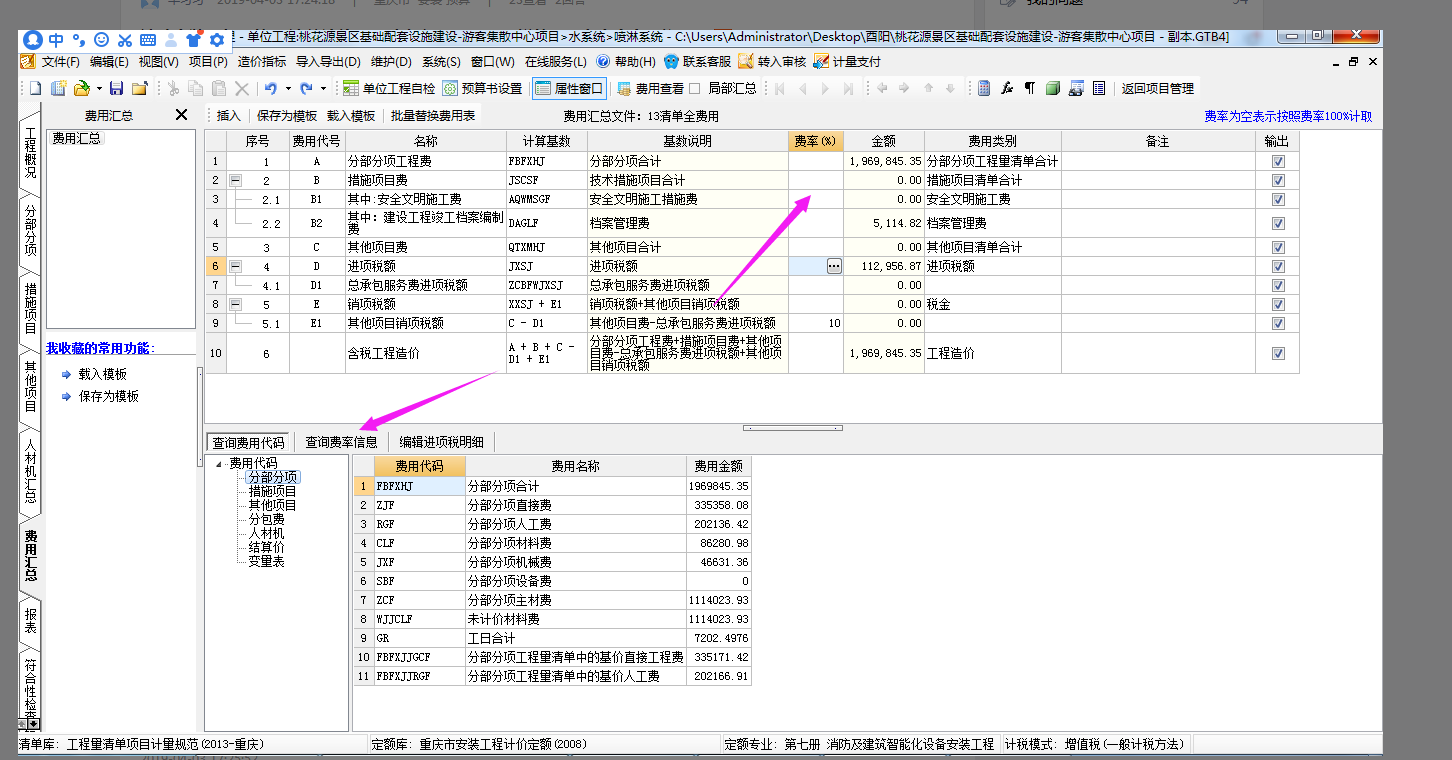Uncheck output checkbox in 进项税额 row
Image resolution: width=1452 pixels, height=760 pixels.
click(x=1278, y=266)
